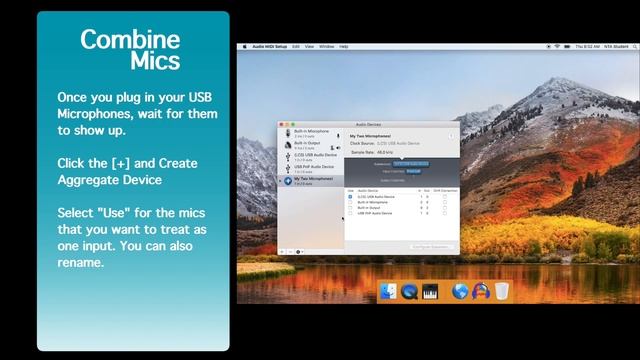Enable Drift Correction for Built-in Output
The width and height of the screenshot is (640, 360).
coord(445,208)
